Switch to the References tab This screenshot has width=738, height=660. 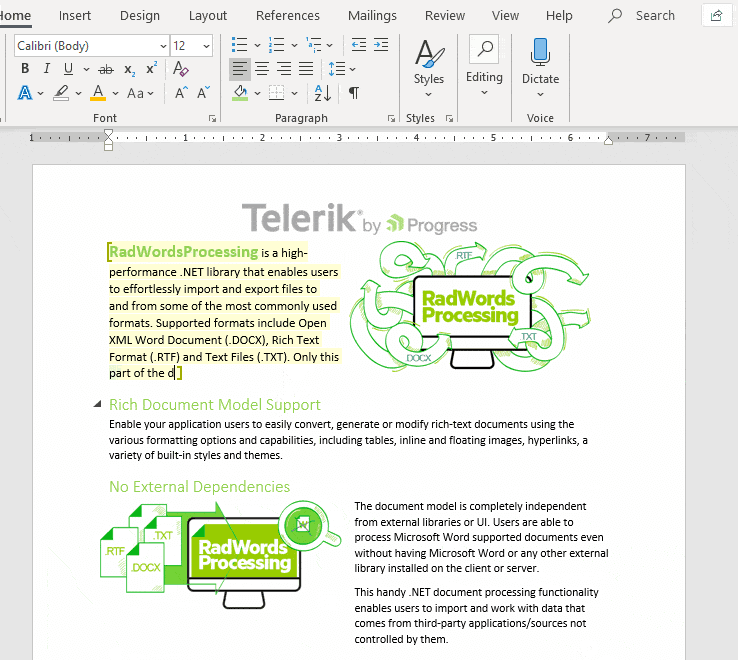pyautogui.click(x=288, y=16)
